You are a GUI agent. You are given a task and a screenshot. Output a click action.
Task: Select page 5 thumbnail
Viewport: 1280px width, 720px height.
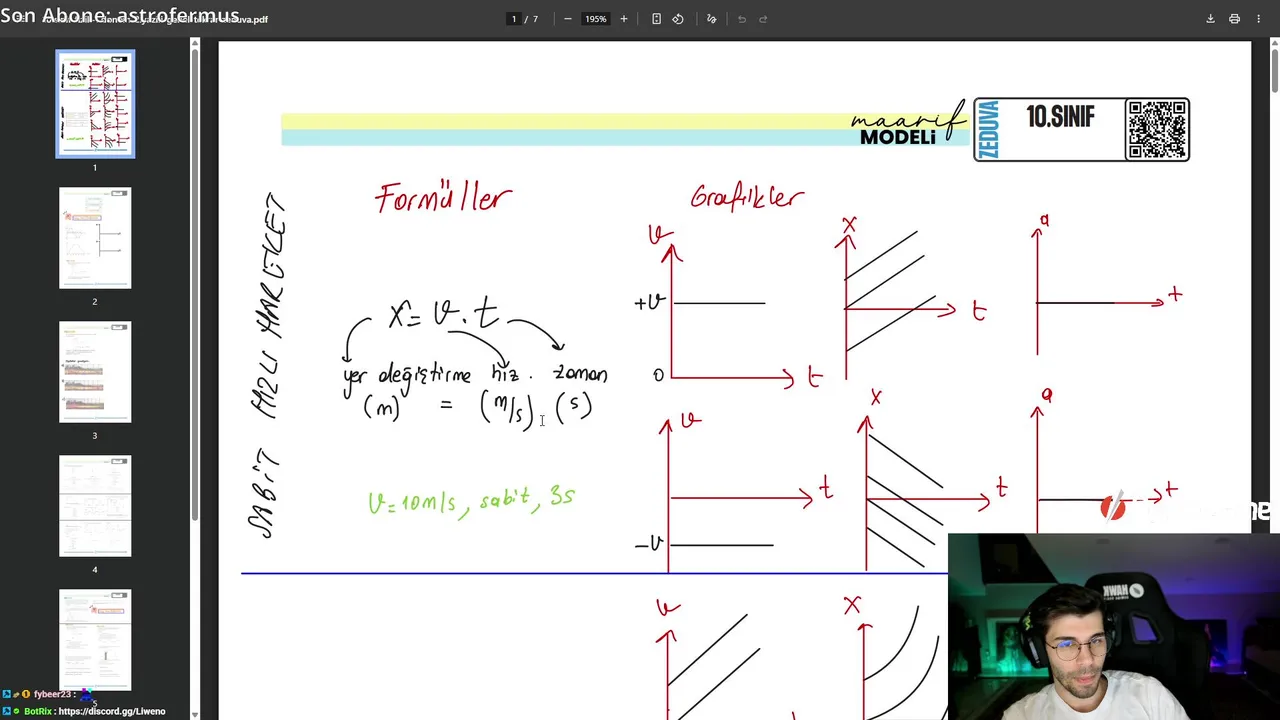point(95,640)
